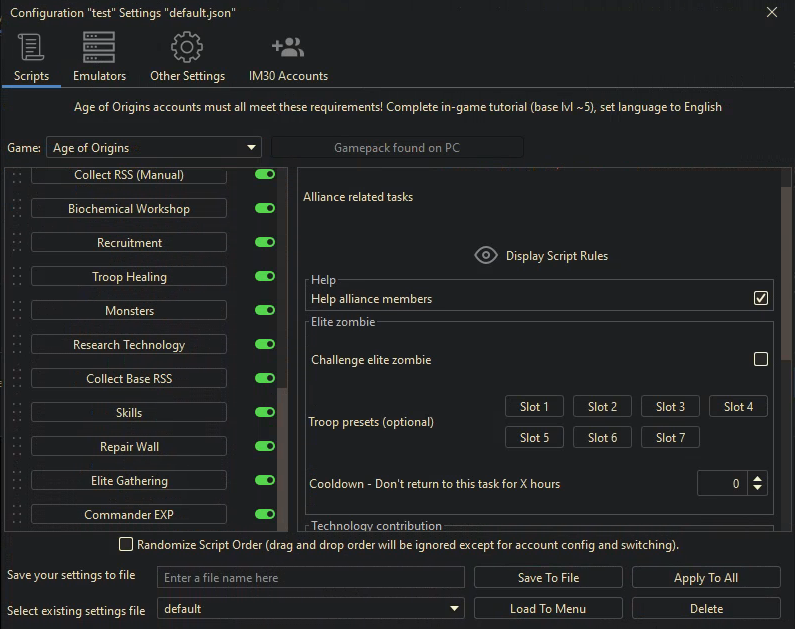Check Randomize Script Order checkbox
The width and height of the screenshot is (795, 629).
pos(126,545)
